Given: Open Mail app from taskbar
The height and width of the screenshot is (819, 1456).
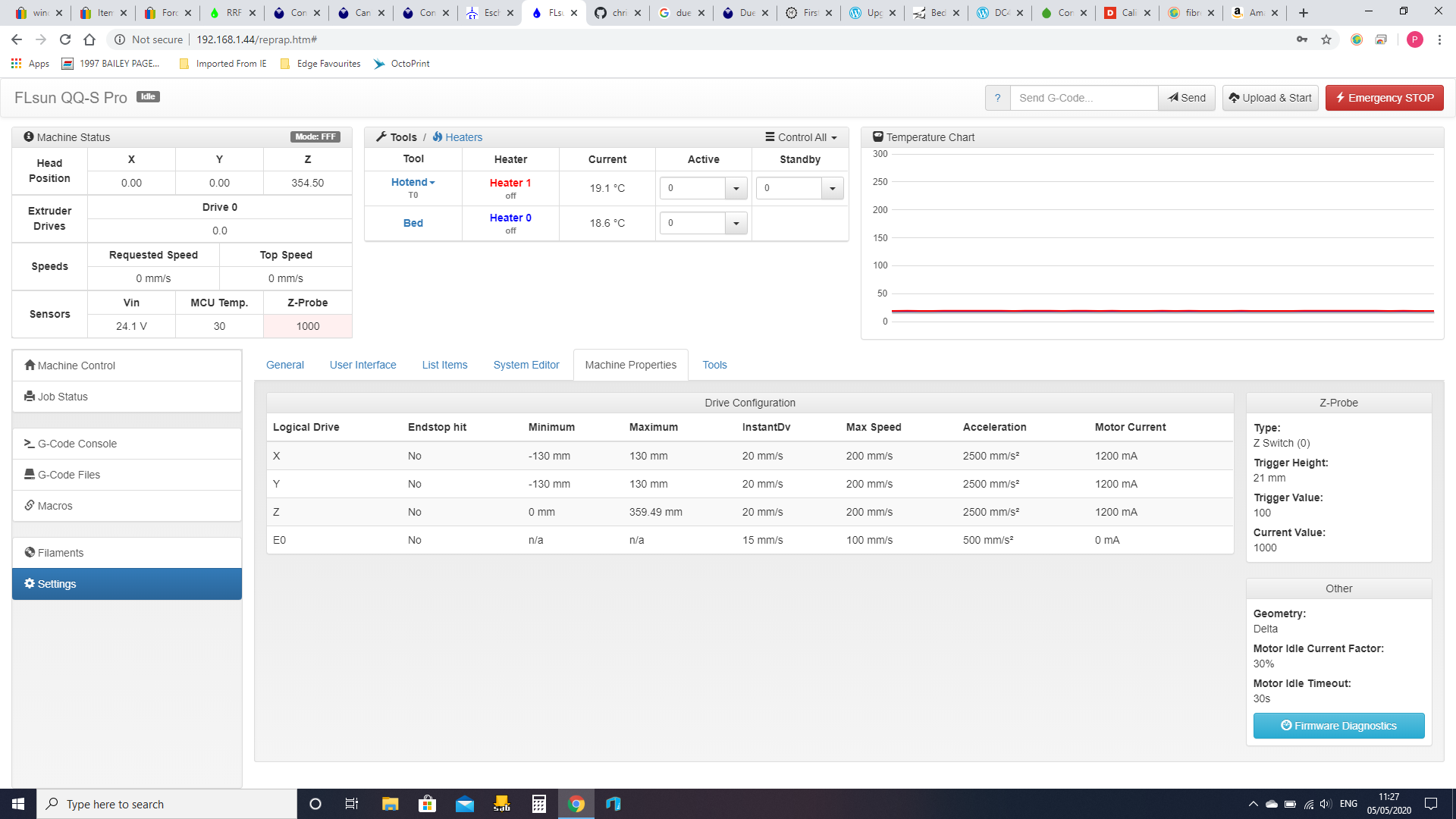Looking at the screenshot, I should [x=465, y=804].
